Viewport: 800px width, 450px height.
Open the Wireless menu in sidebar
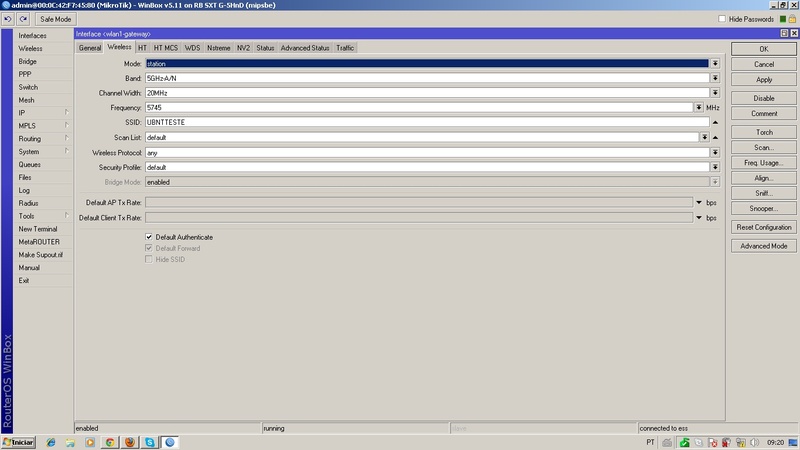coord(43,48)
